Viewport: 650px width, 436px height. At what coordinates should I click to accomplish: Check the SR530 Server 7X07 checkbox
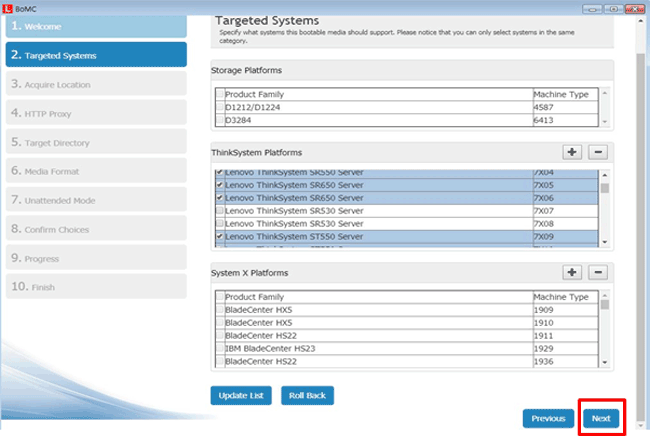pyautogui.click(x=220, y=211)
